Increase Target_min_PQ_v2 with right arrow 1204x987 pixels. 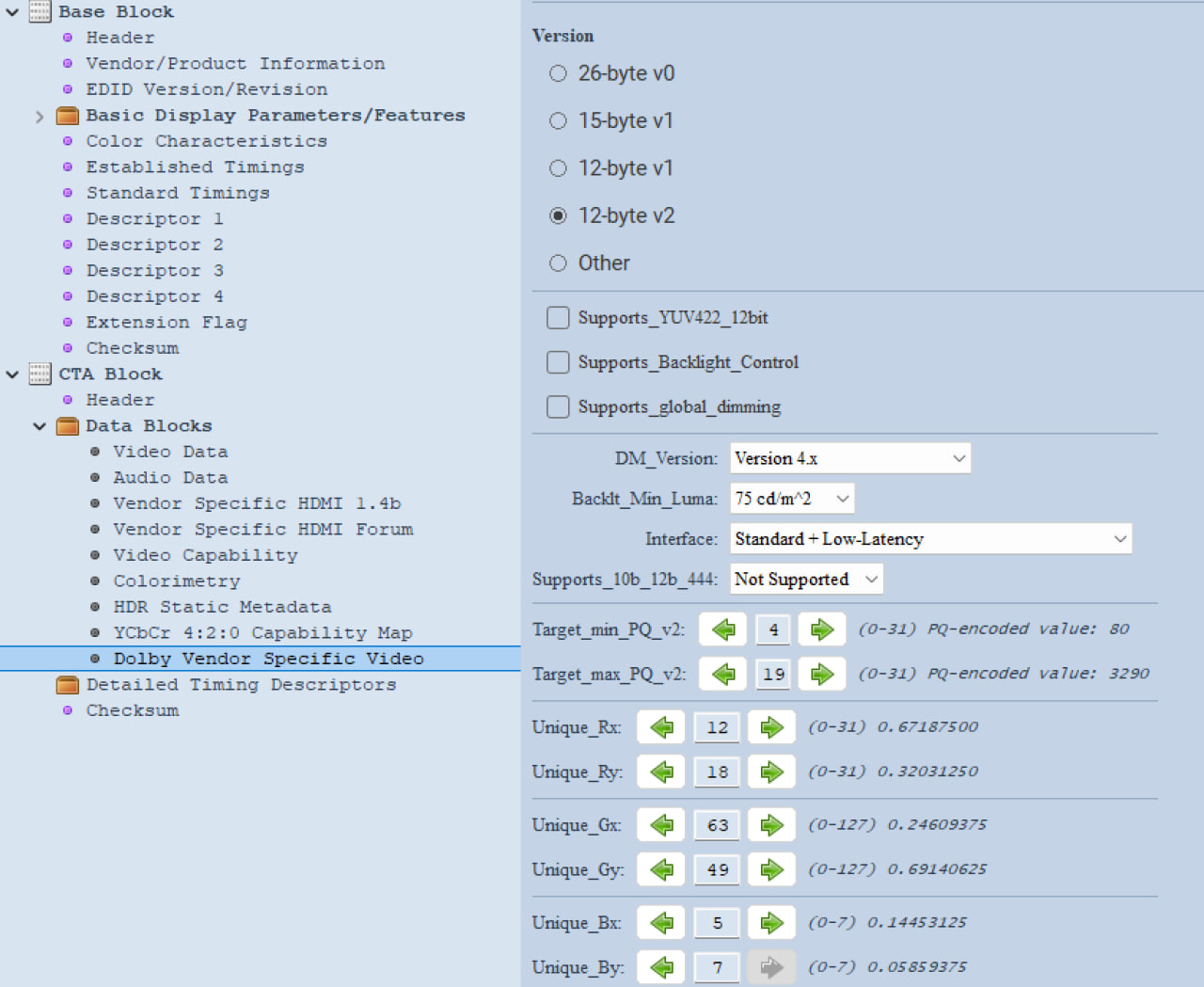pos(821,629)
